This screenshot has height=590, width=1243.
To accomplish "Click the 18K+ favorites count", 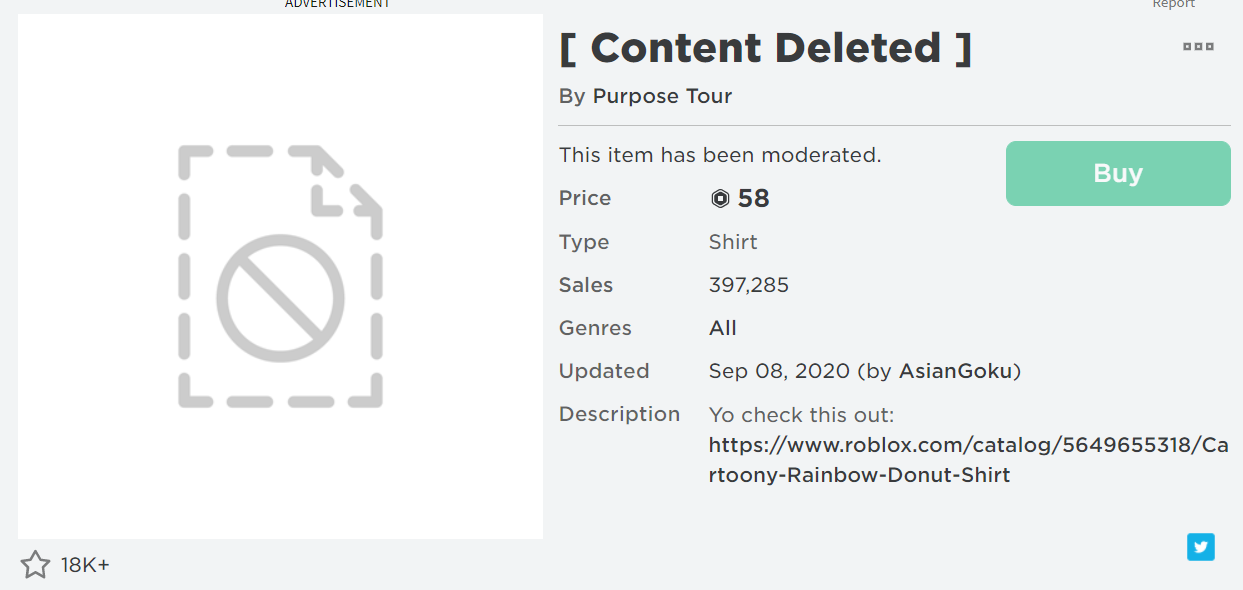I will pos(85,565).
